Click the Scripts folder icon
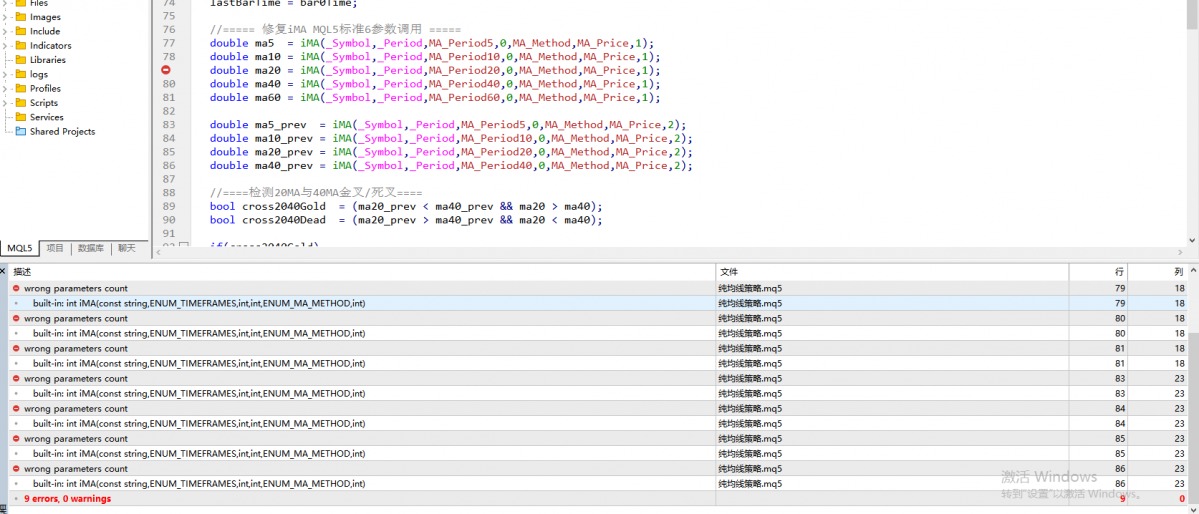1199x514 pixels. pyautogui.click(x=21, y=102)
